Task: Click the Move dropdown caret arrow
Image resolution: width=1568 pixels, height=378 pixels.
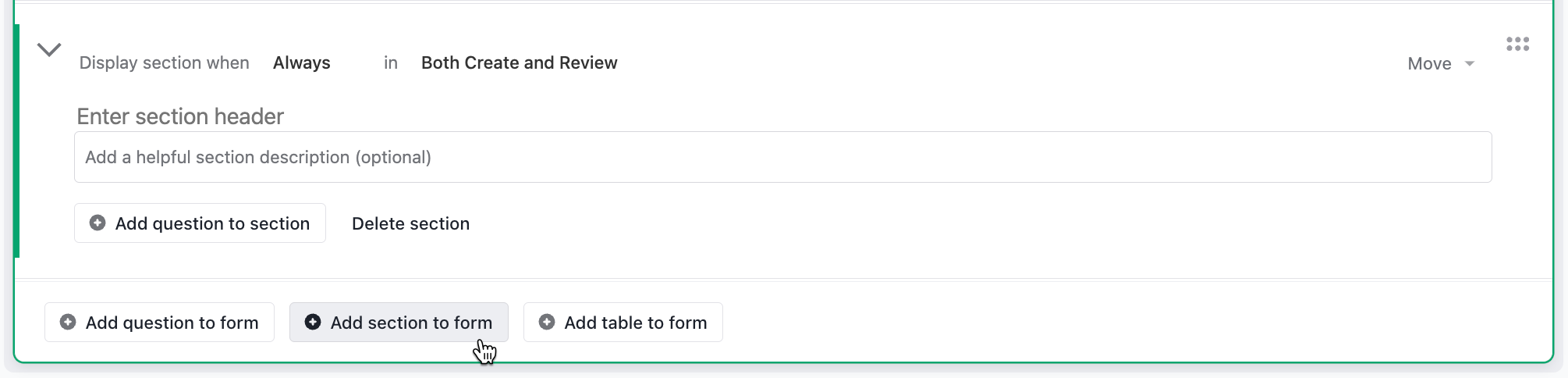Action: (1470, 64)
